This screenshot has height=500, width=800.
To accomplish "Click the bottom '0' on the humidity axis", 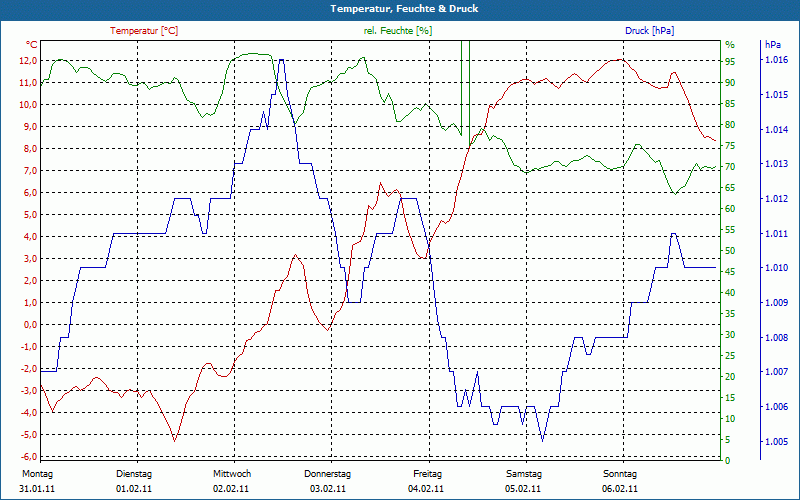I will [x=728, y=461].
